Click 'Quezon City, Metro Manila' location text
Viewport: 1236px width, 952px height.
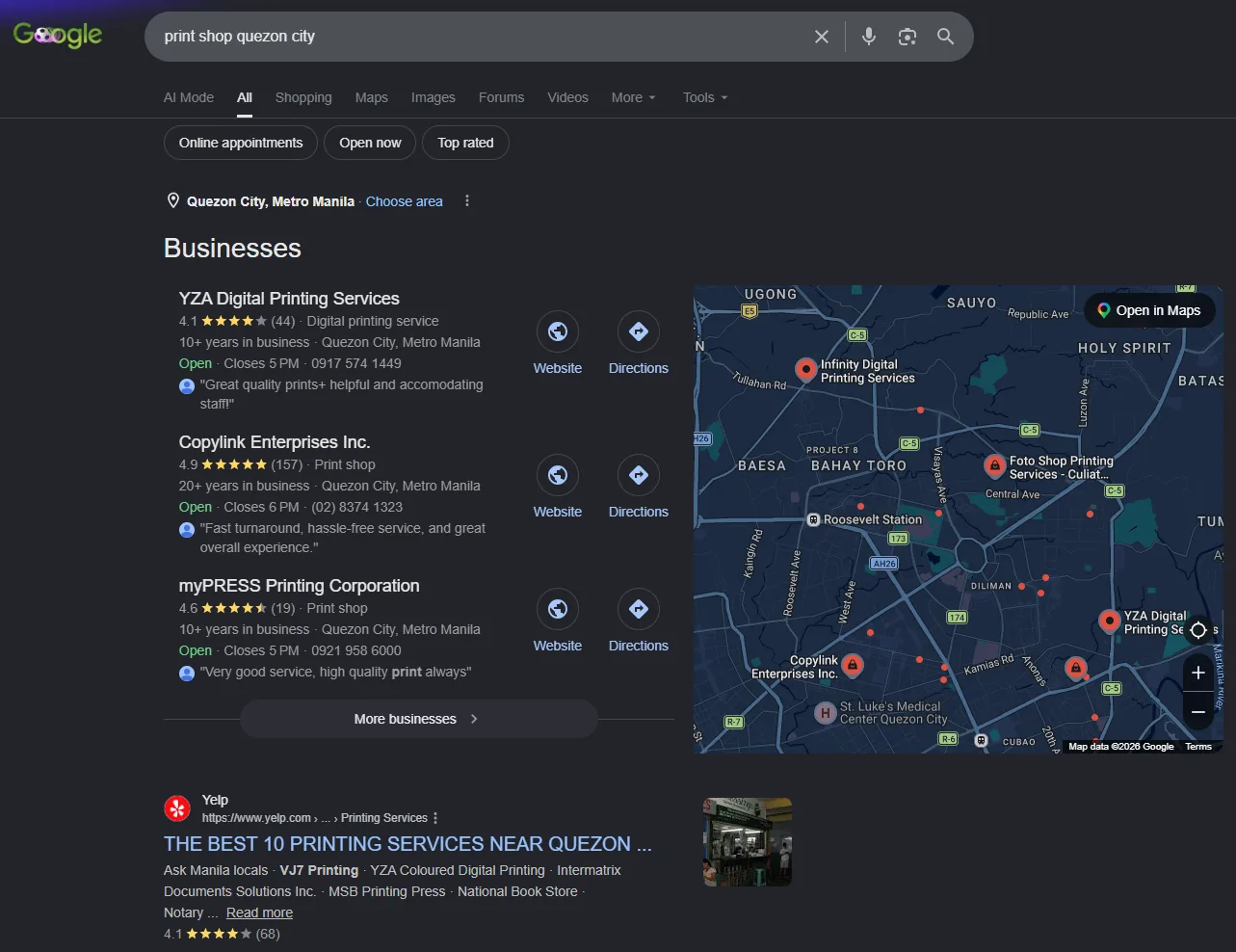pyautogui.click(x=271, y=201)
